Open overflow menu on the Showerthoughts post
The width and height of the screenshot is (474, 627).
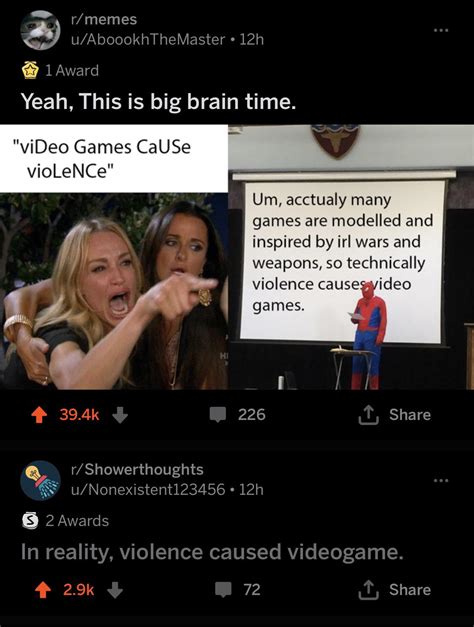click(x=442, y=480)
